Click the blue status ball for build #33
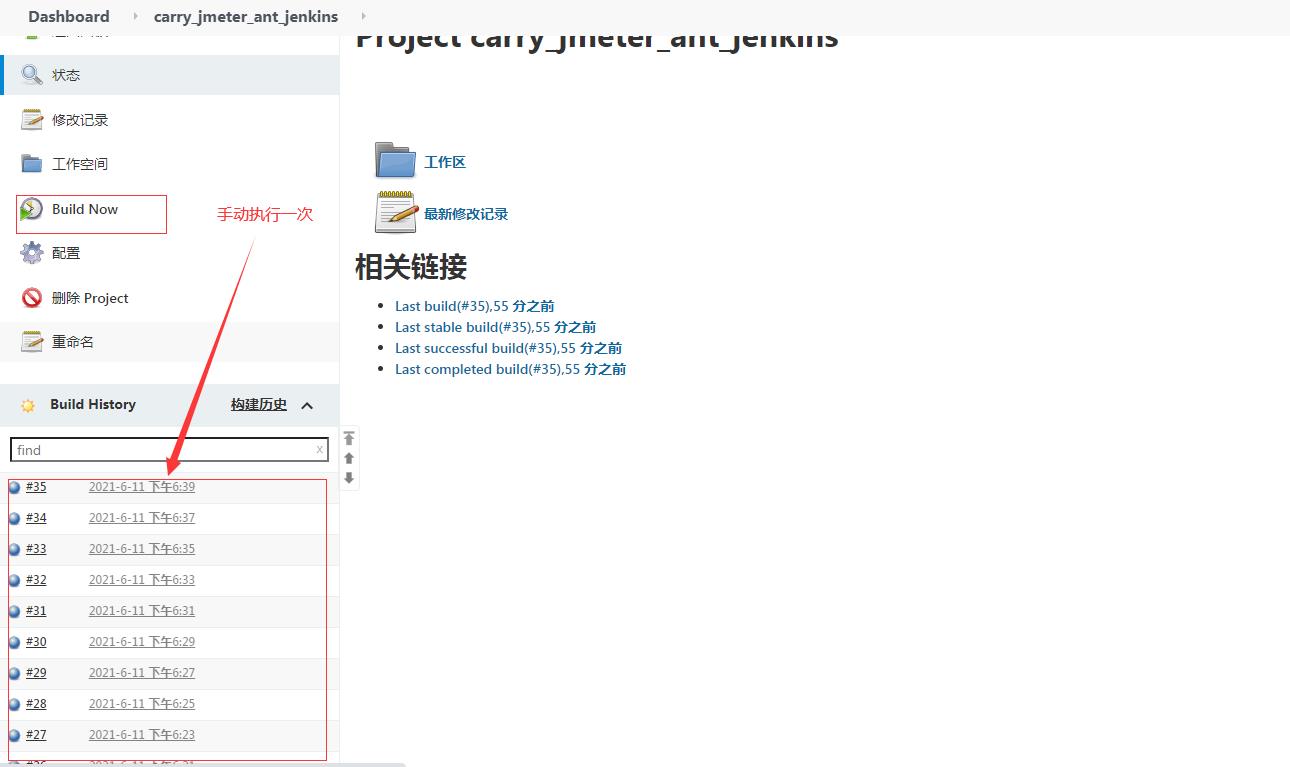1290x767 pixels. pyautogui.click(x=14, y=550)
